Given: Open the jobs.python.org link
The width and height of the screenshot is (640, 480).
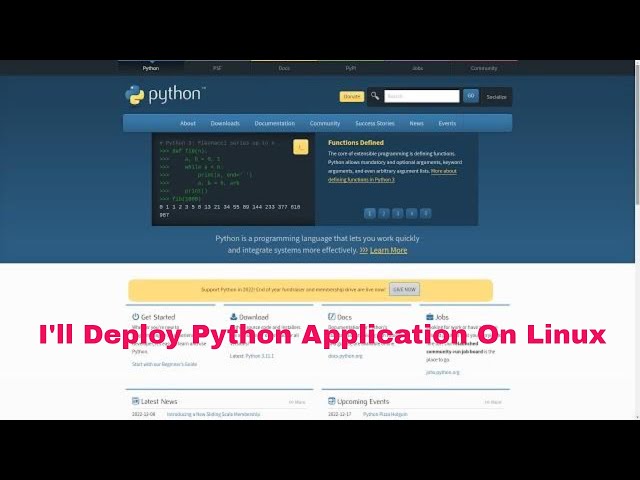Looking at the screenshot, I should pyautogui.click(x=443, y=372).
